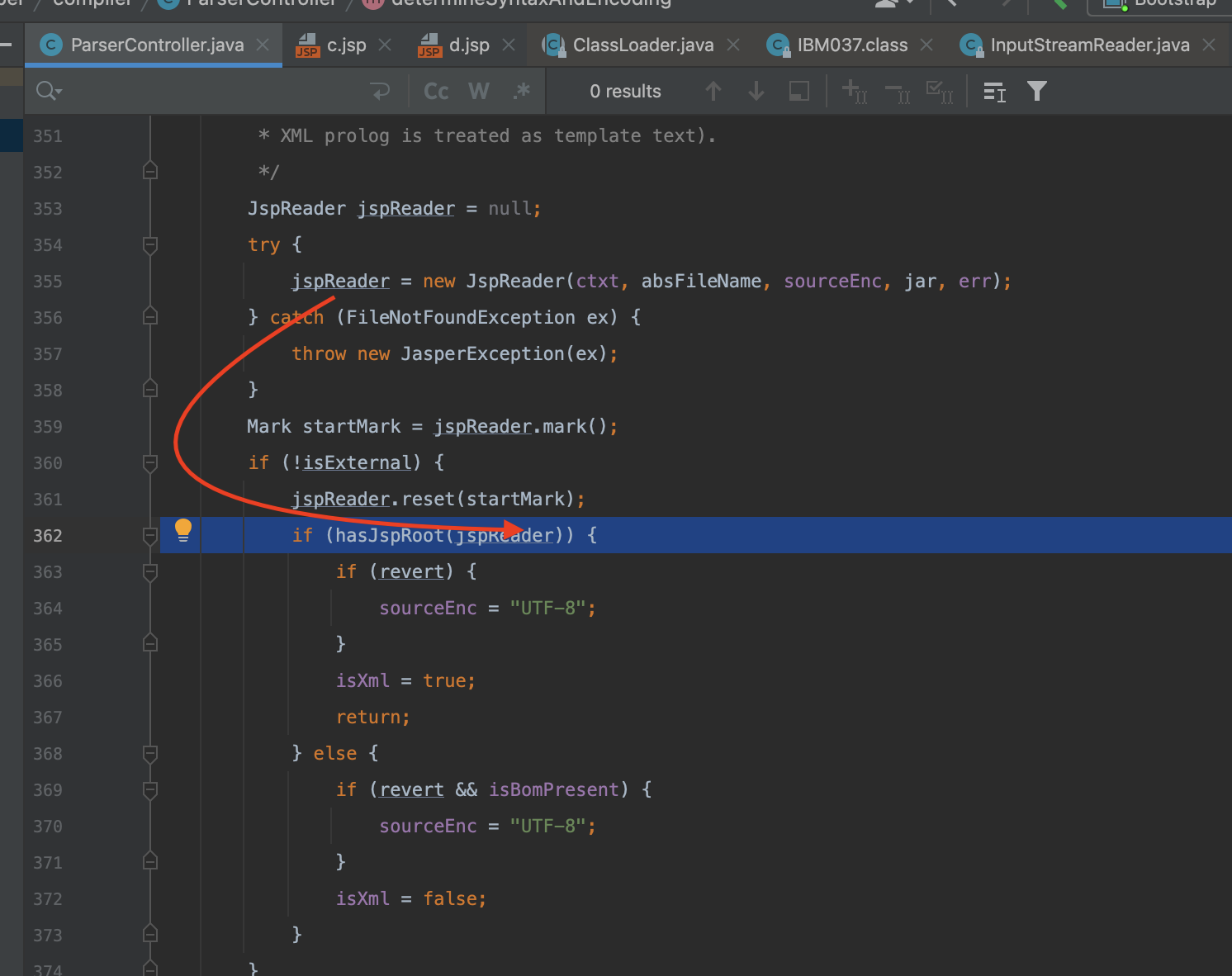Click isXml = true statement
Screen dimensions: 1232x976
coord(405,680)
